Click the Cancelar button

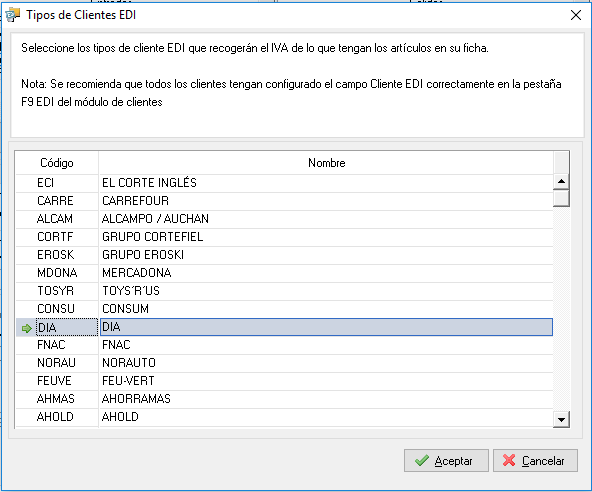(x=535, y=460)
